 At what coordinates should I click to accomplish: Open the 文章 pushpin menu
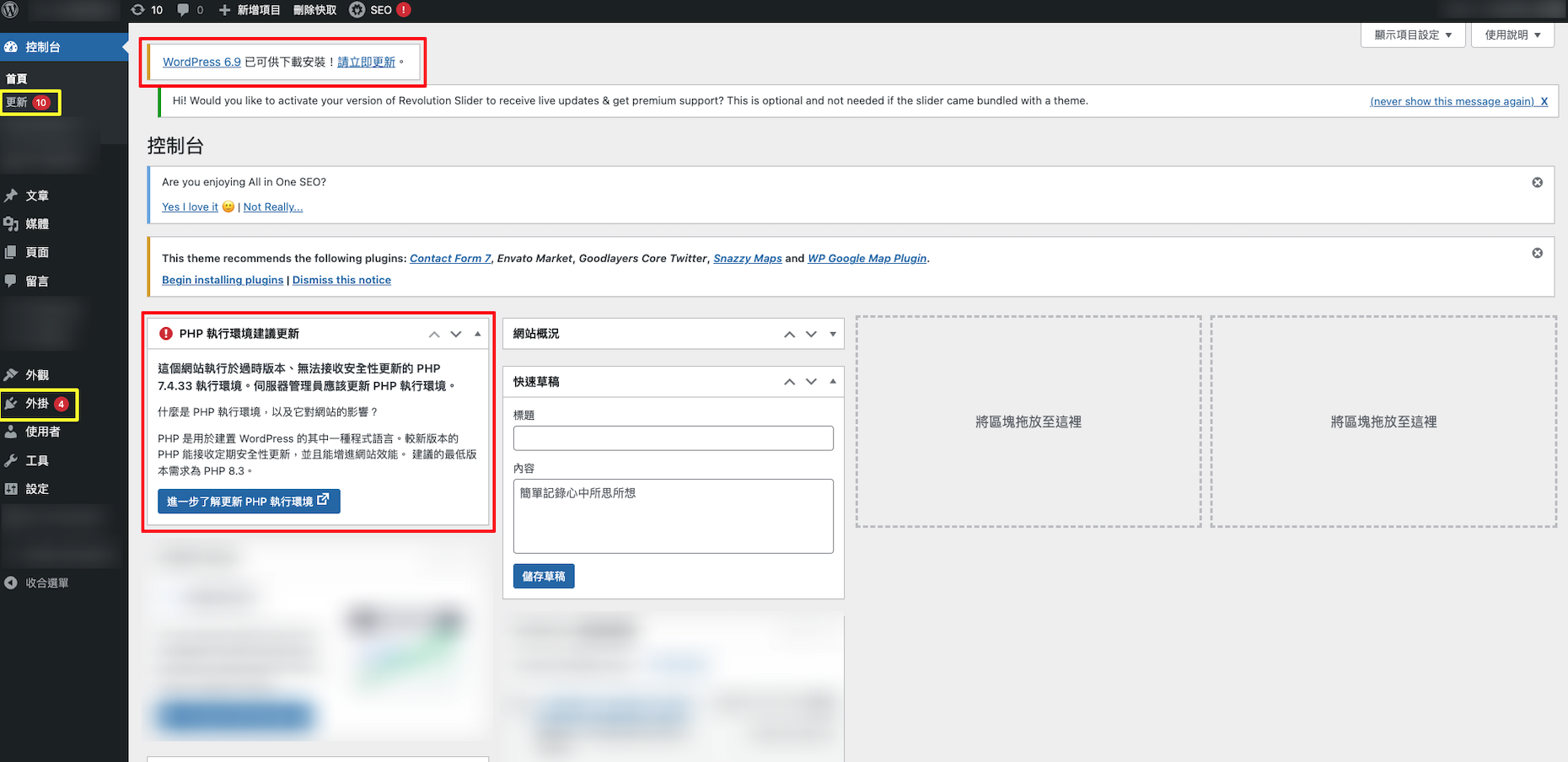point(11,196)
